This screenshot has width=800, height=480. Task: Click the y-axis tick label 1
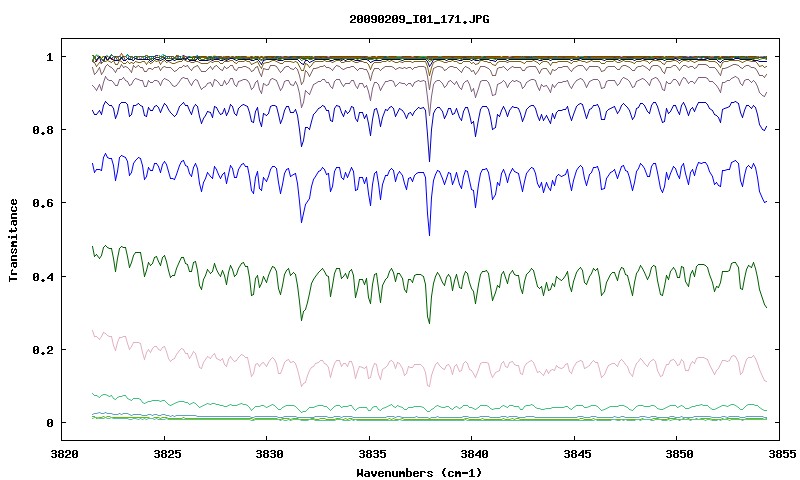tap(49, 57)
